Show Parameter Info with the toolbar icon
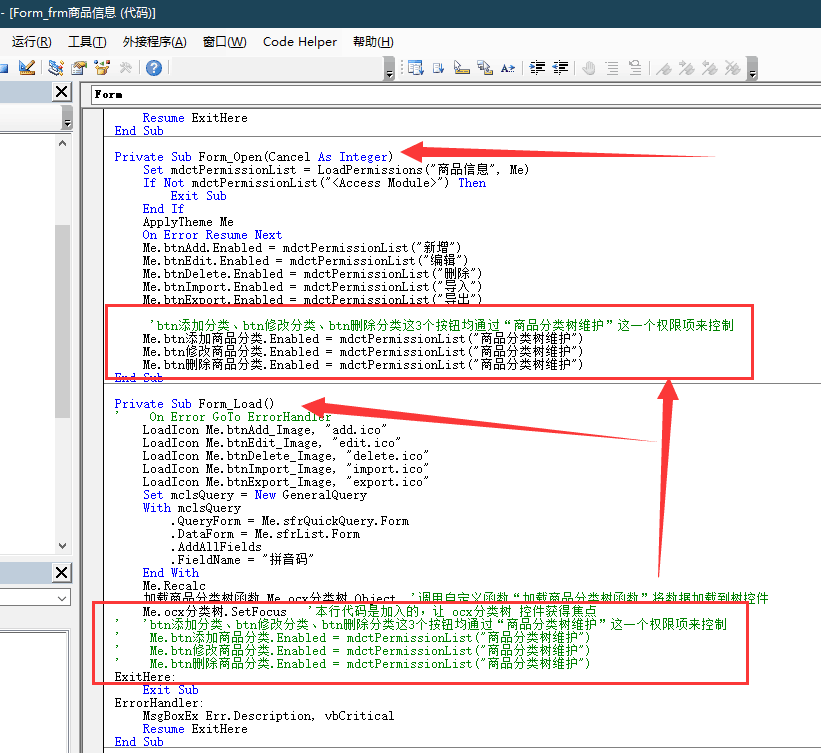821x753 pixels. point(485,68)
